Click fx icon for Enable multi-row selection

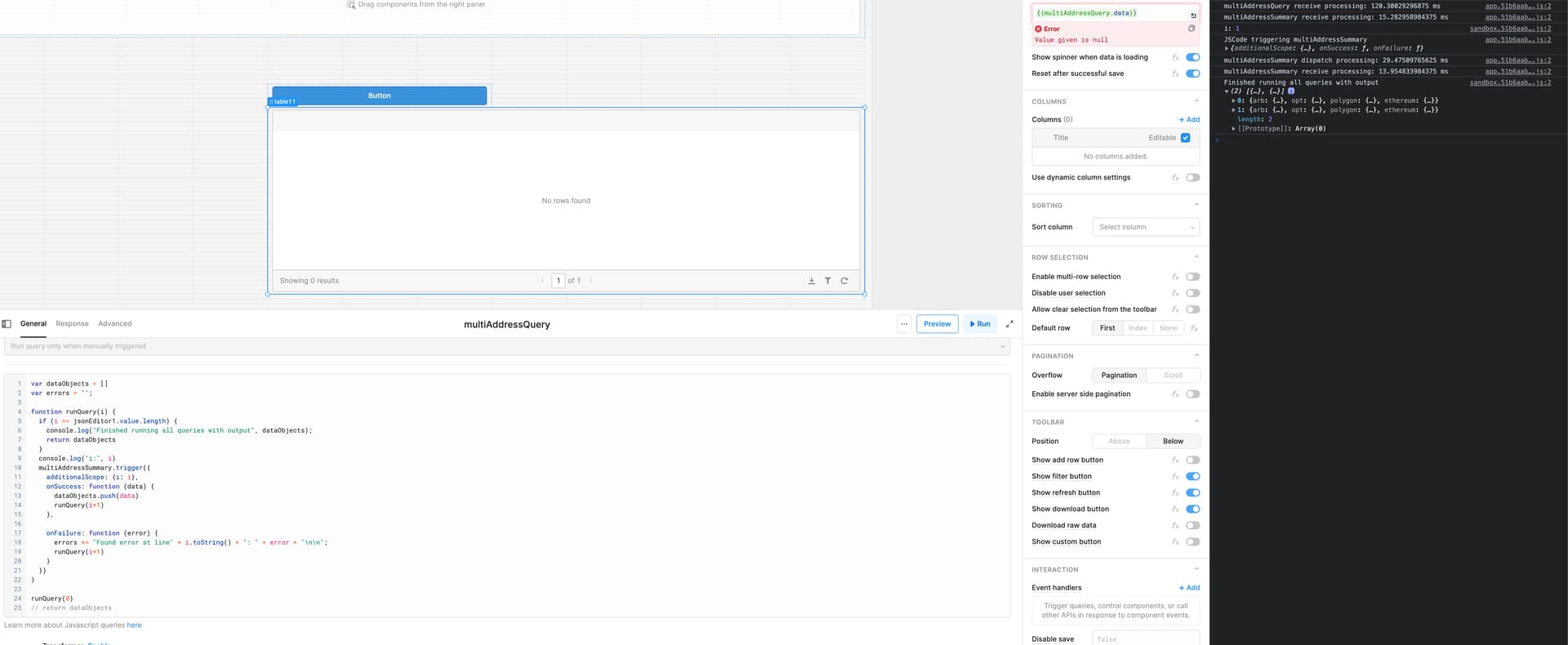coord(1175,277)
